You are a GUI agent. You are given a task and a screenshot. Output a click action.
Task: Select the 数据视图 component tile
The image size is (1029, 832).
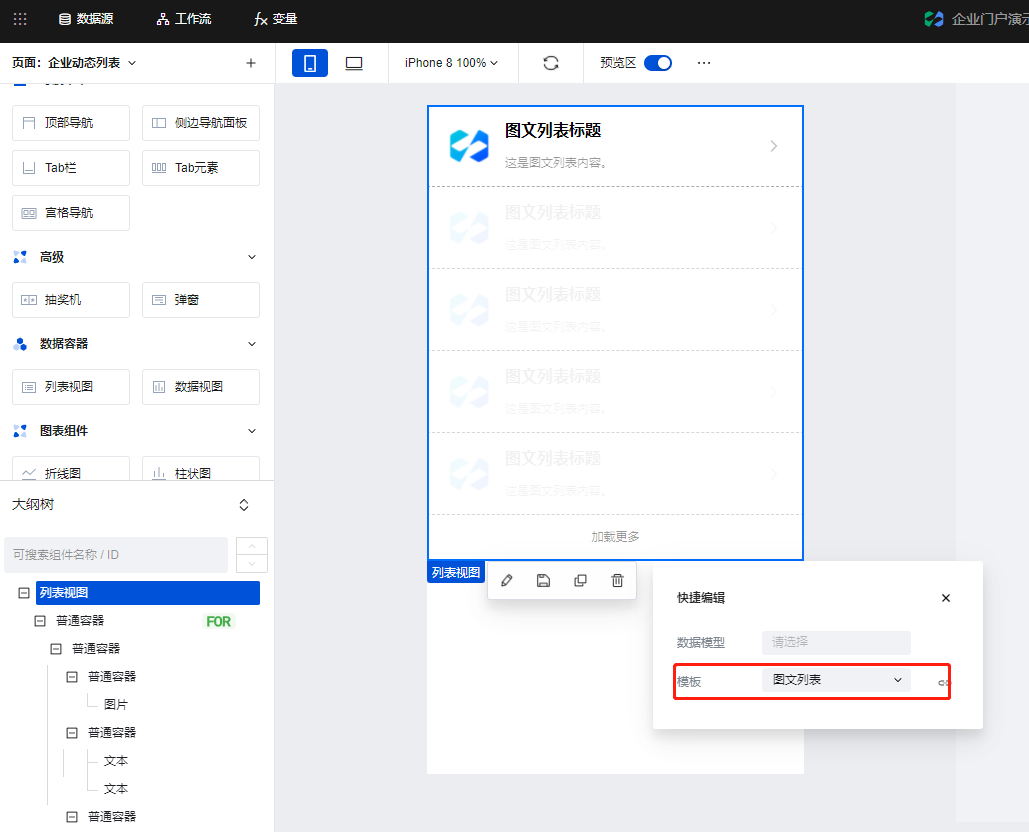point(201,386)
